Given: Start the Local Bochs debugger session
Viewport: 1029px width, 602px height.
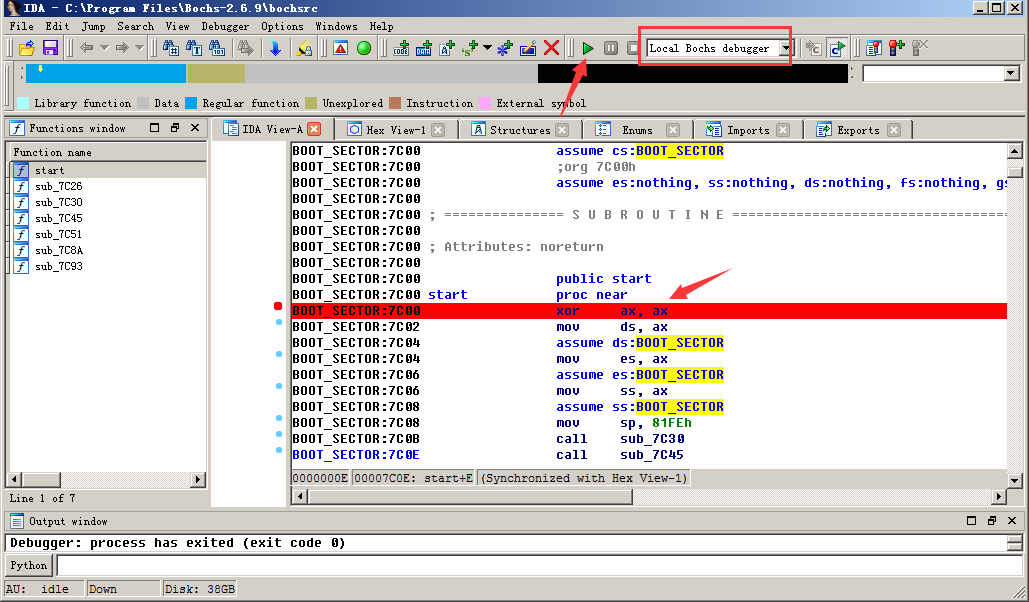Looking at the screenshot, I should 586,47.
